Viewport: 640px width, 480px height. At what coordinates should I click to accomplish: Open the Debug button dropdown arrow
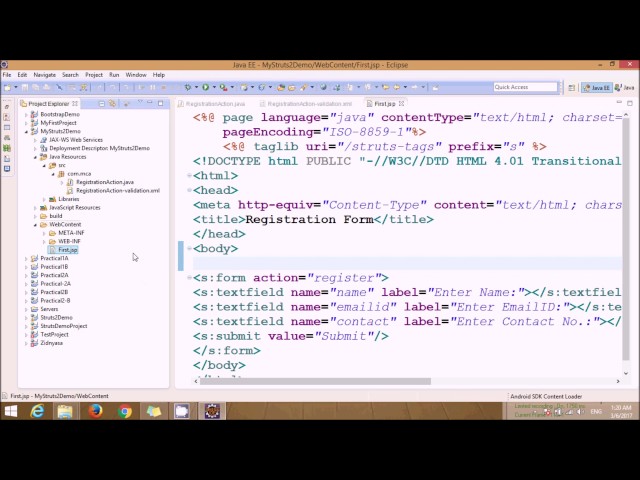coord(196,87)
